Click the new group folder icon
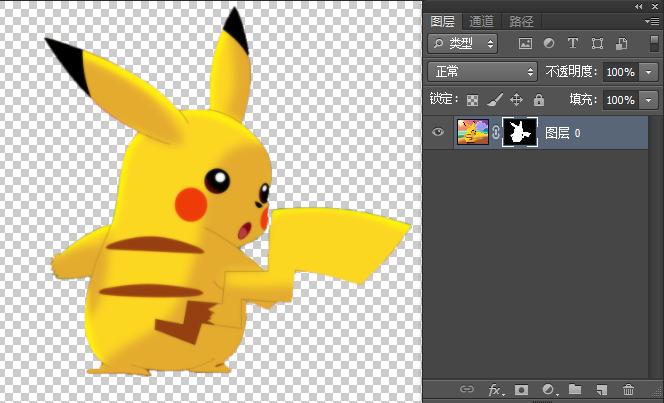Viewport: 664px width, 403px height. click(575, 389)
